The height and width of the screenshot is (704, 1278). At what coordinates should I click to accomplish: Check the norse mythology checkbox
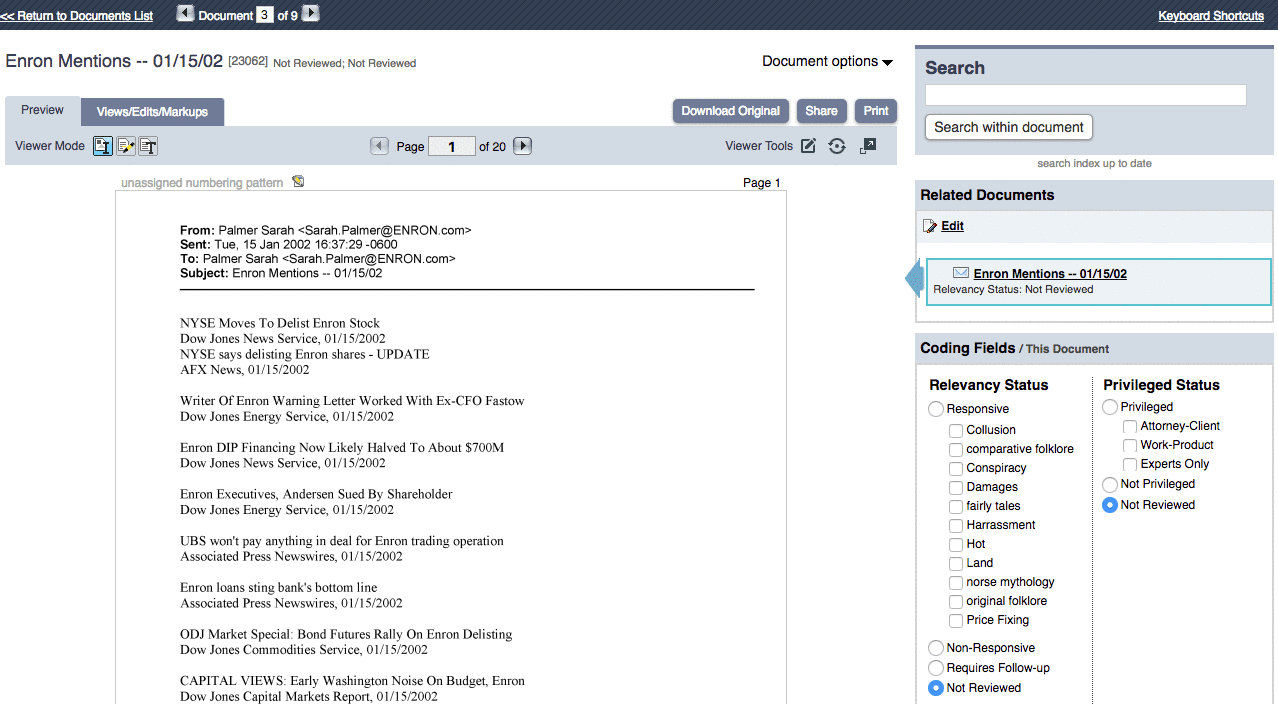pyautogui.click(x=956, y=582)
